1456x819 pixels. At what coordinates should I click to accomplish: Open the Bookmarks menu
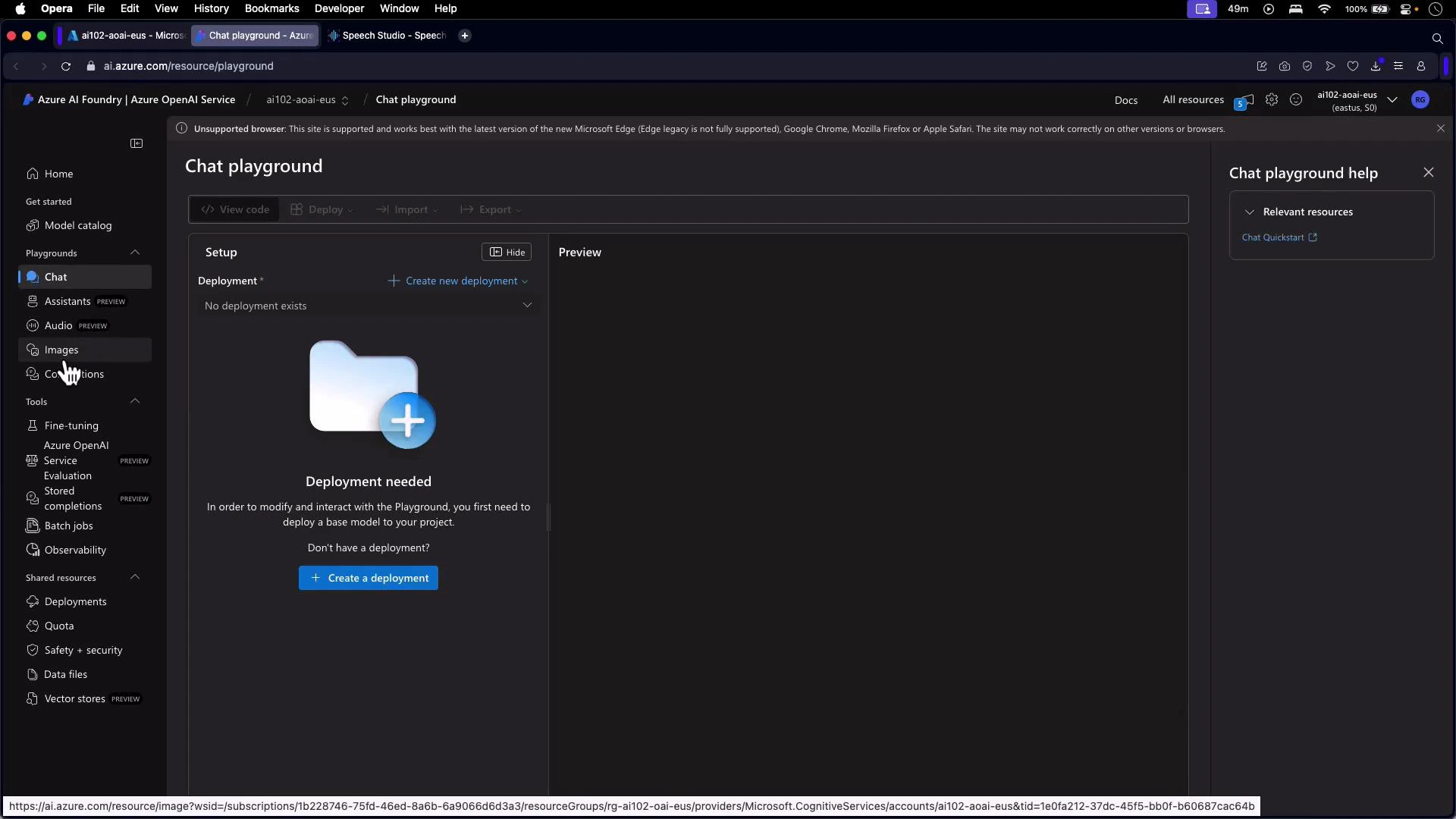pyautogui.click(x=271, y=8)
